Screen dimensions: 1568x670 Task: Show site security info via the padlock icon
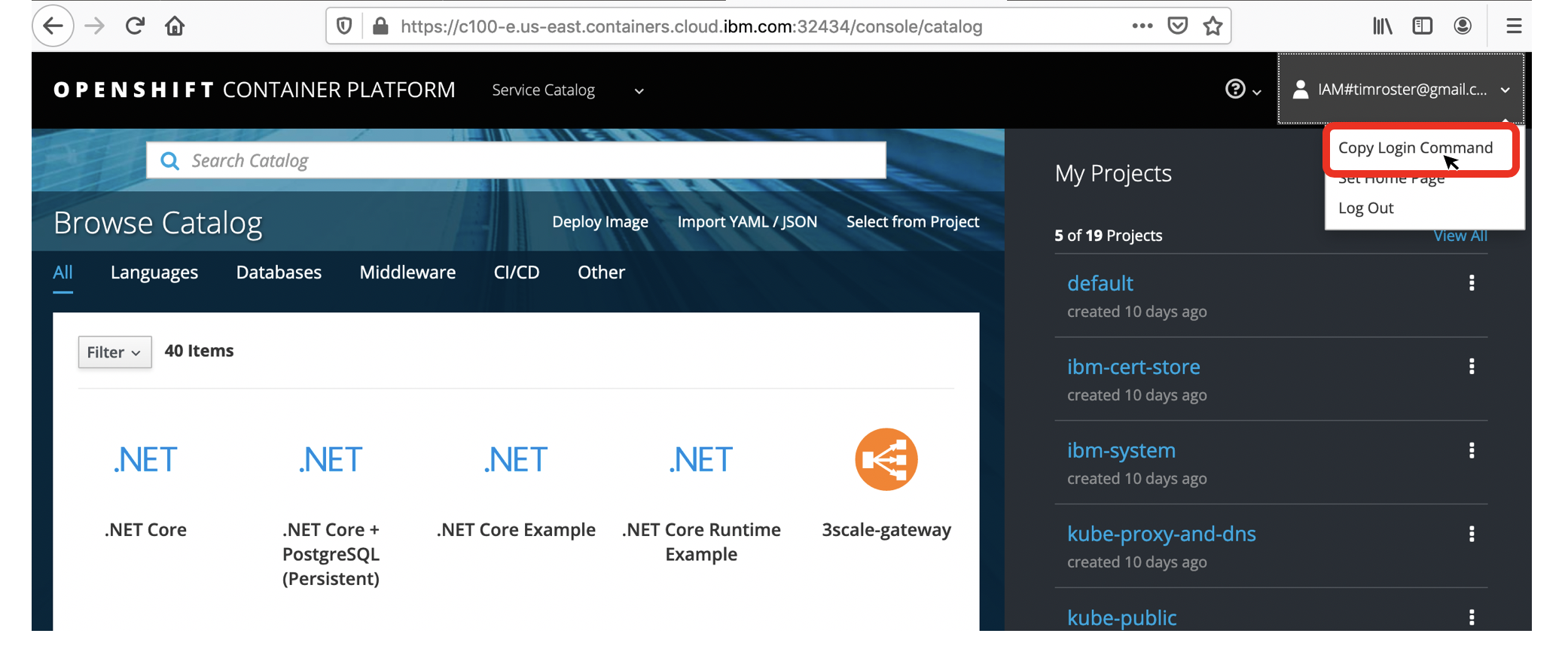click(x=380, y=26)
